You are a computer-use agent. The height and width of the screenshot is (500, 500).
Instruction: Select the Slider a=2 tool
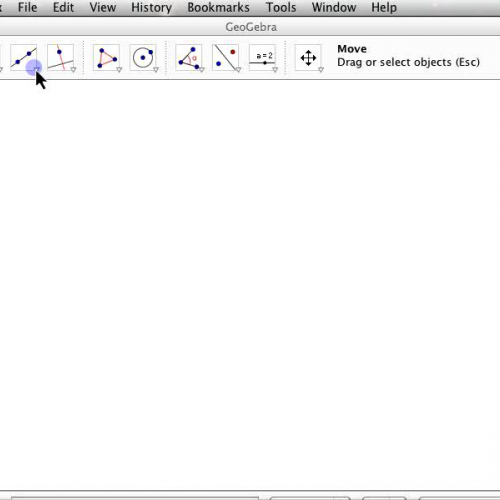pos(262,57)
